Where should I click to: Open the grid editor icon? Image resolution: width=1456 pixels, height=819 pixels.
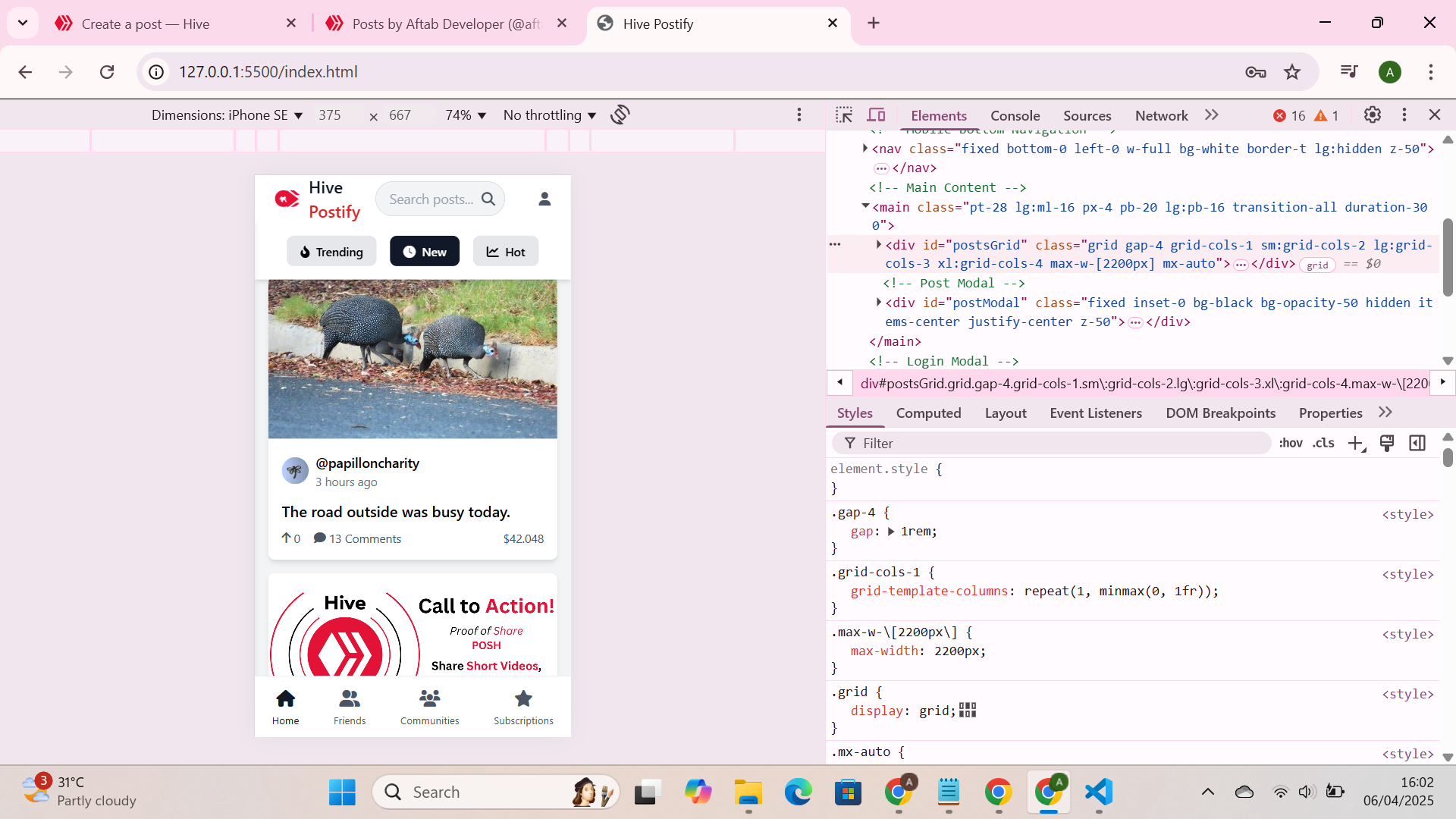click(x=968, y=711)
